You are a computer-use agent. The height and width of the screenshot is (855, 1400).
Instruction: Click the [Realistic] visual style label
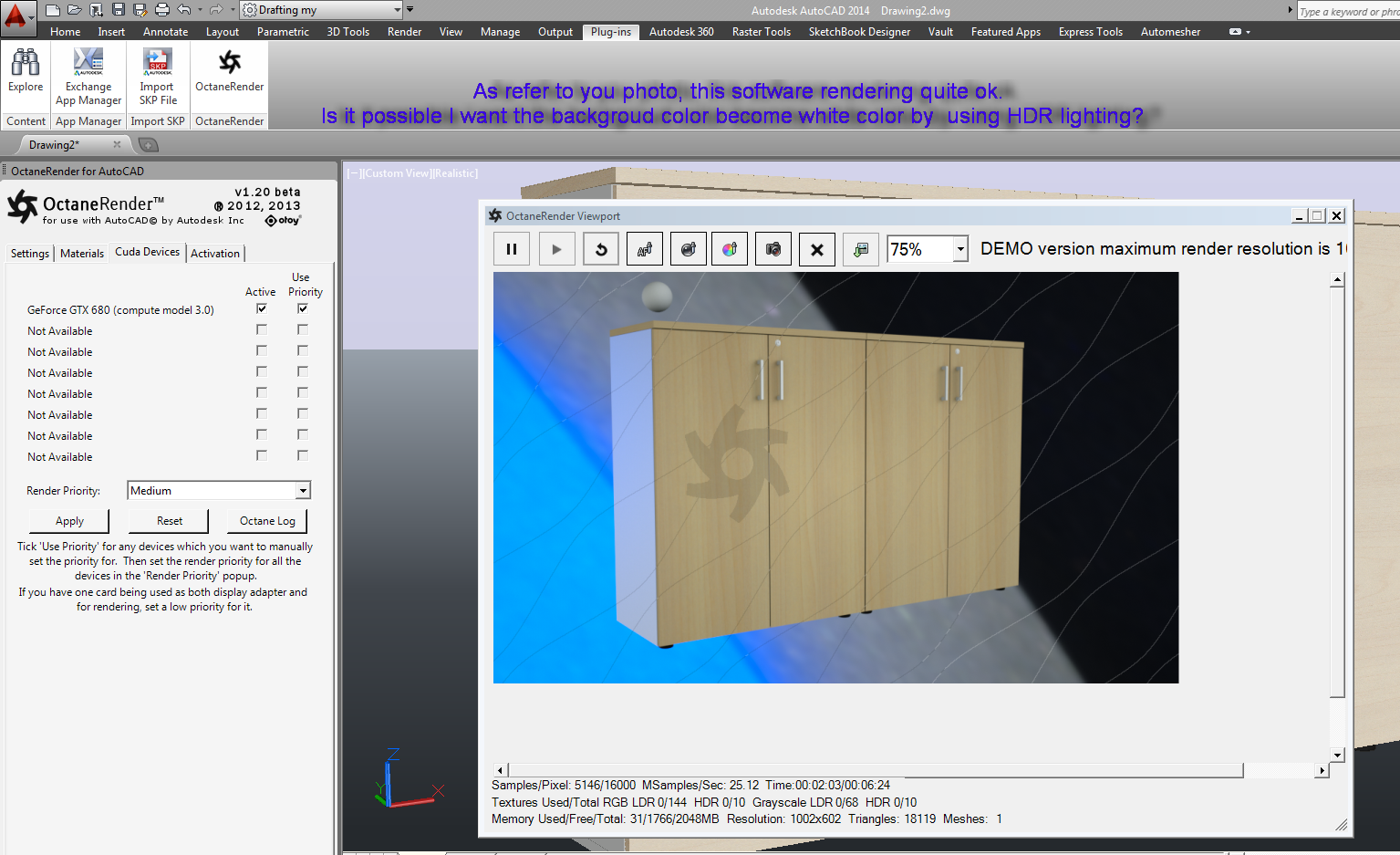pos(453,173)
